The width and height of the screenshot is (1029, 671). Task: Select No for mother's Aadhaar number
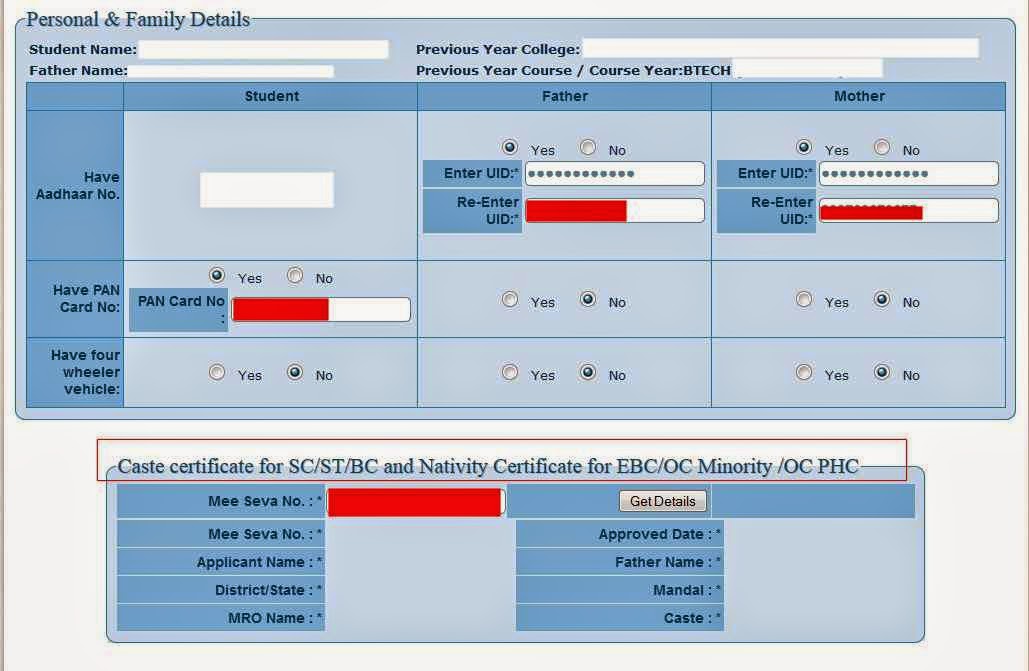[x=881, y=147]
